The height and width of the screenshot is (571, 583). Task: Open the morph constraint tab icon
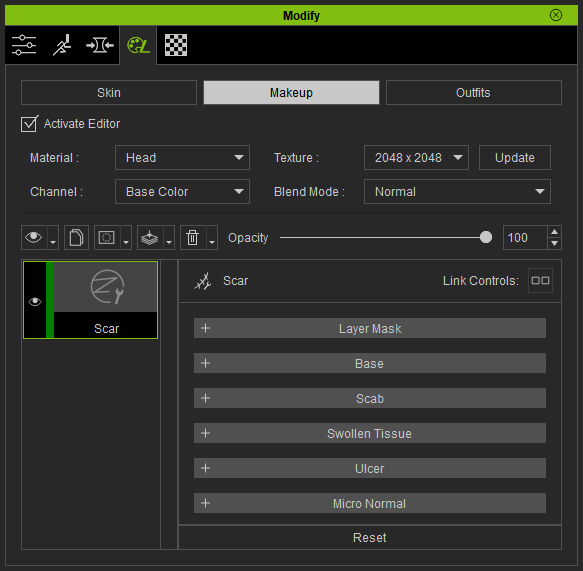point(100,45)
